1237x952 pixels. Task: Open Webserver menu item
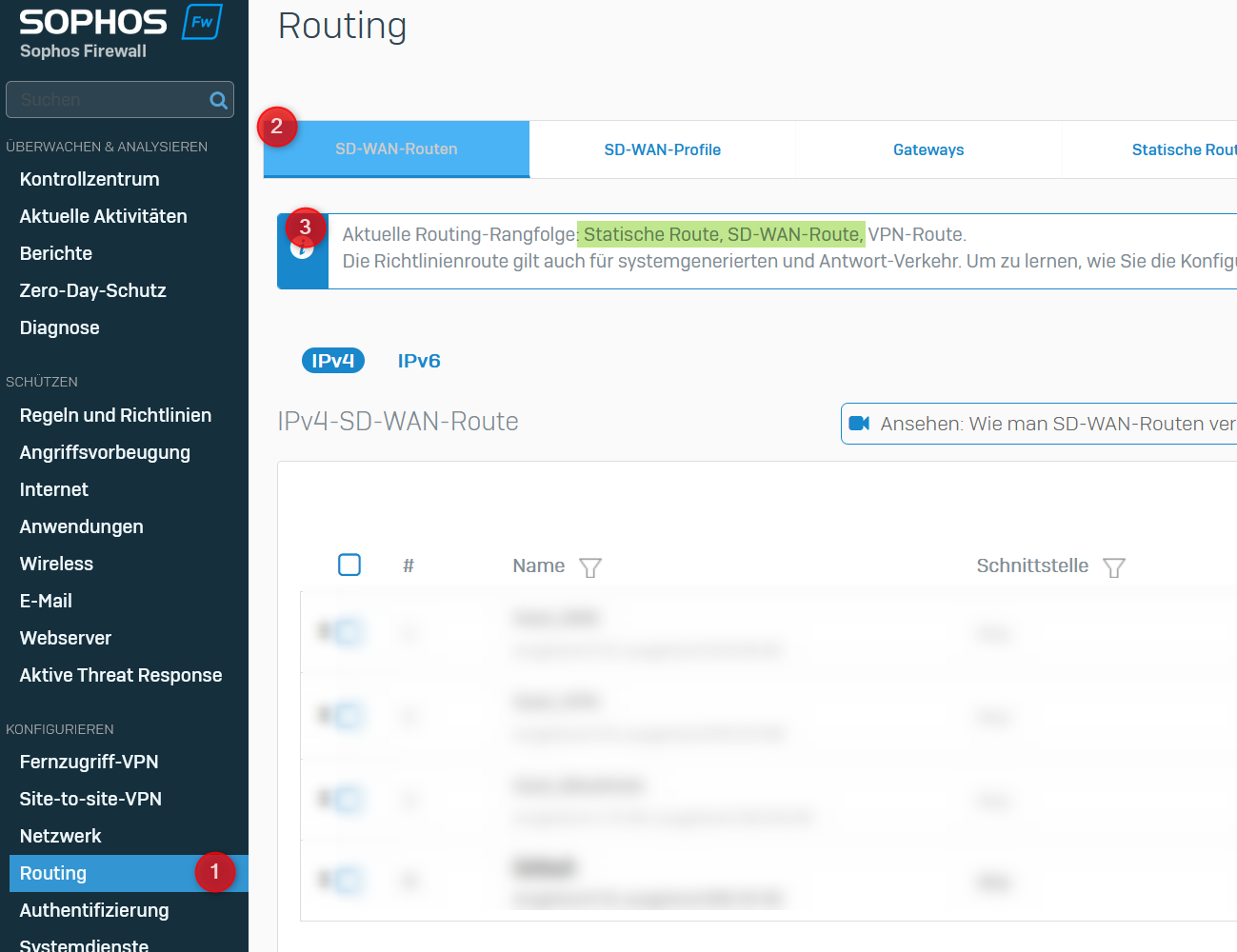coord(65,638)
